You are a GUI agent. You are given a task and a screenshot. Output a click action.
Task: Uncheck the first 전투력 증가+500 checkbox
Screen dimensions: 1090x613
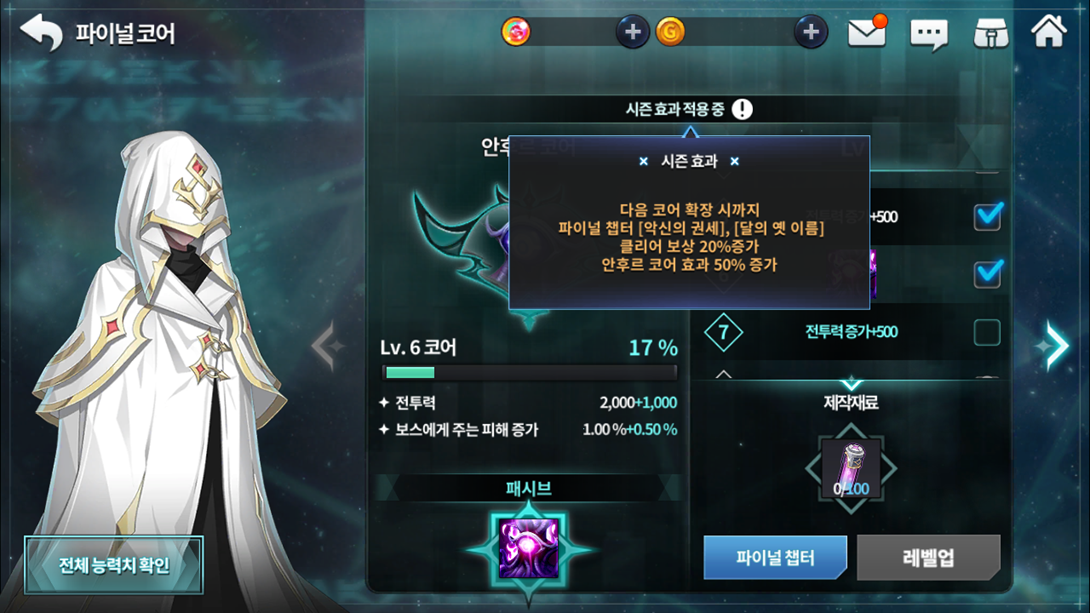pyautogui.click(x=988, y=216)
